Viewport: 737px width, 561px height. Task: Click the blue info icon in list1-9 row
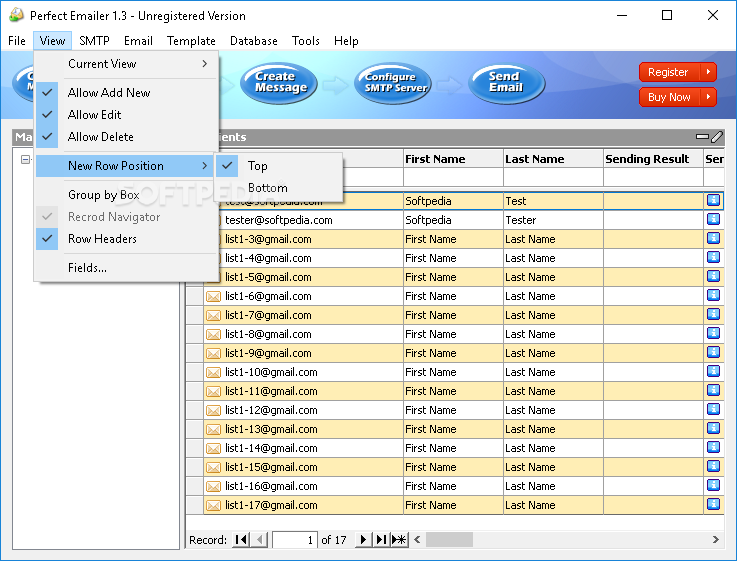[x=713, y=352]
